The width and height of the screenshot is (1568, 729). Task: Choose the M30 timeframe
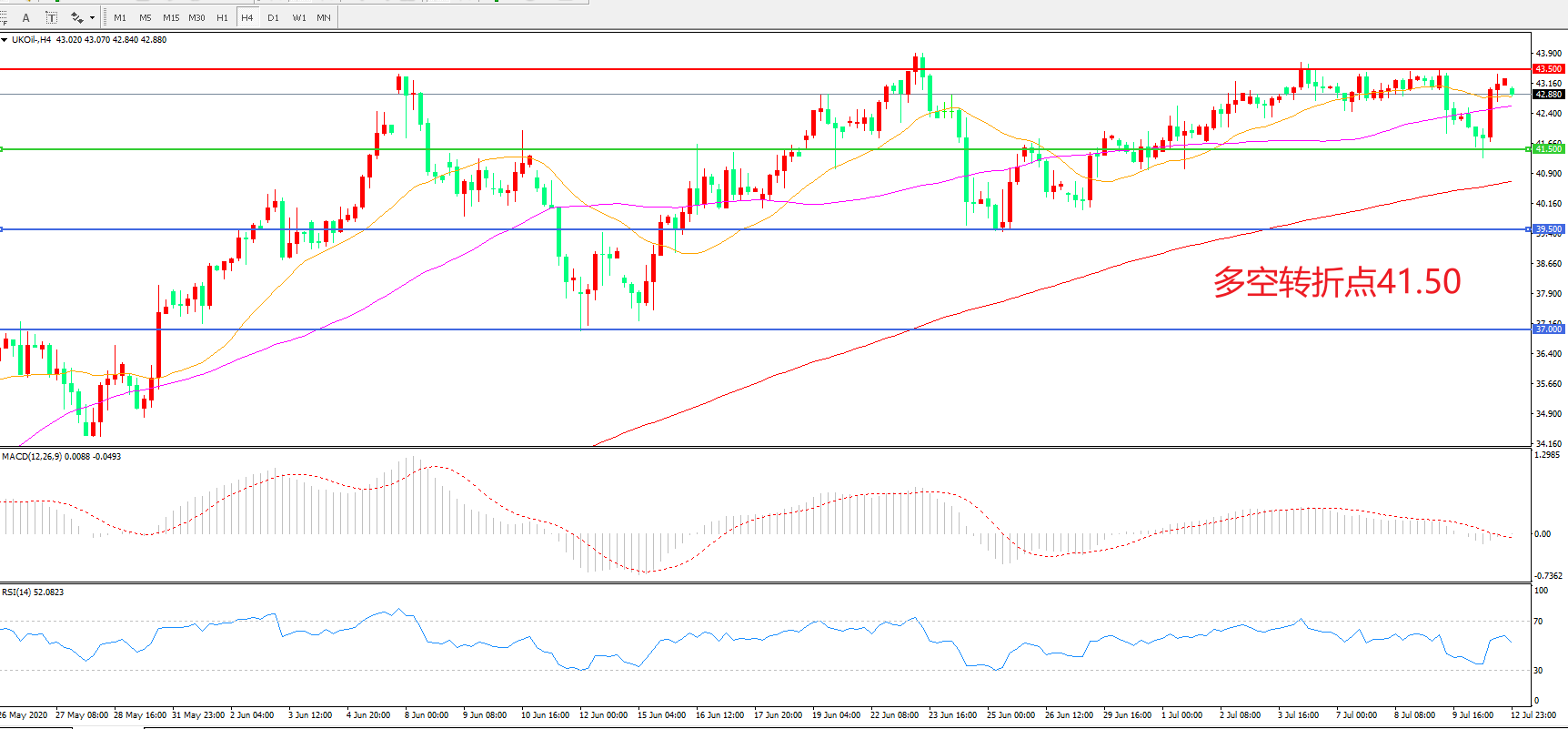coord(196,17)
